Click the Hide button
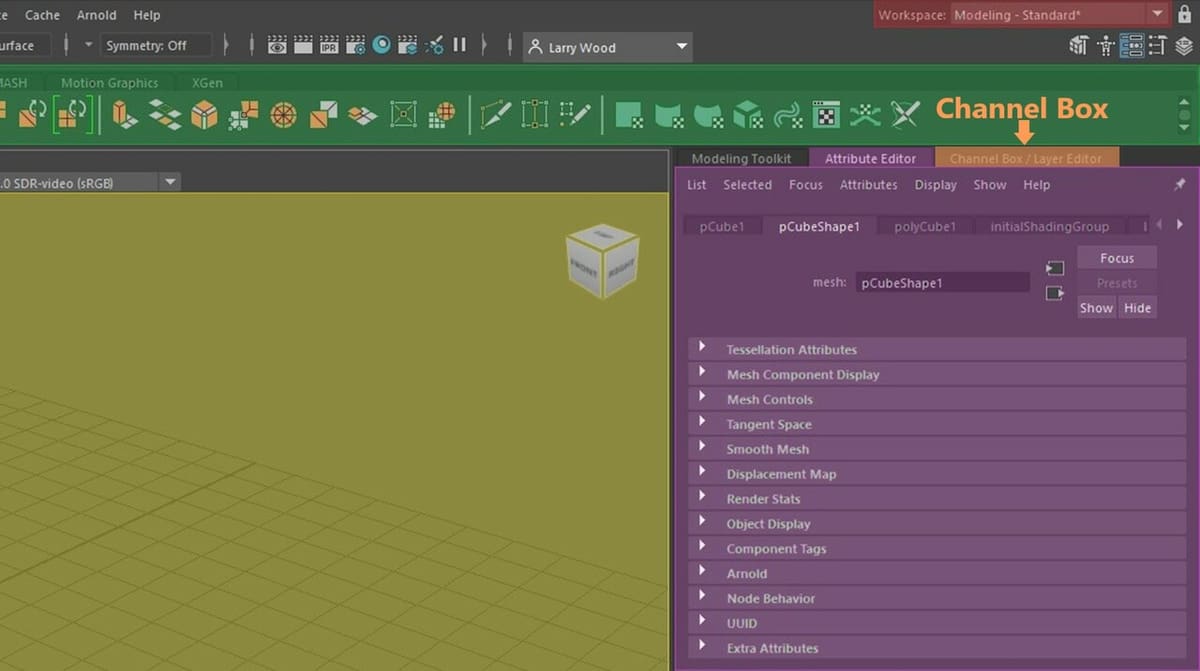Image resolution: width=1200 pixels, height=671 pixels. 1137,308
